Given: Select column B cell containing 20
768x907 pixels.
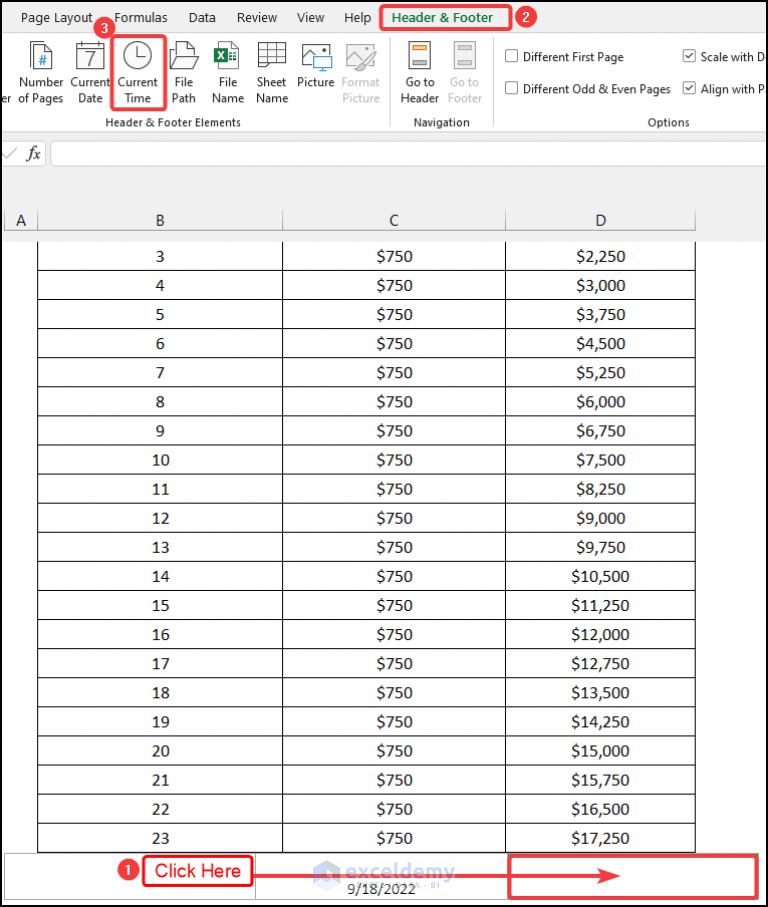Looking at the screenshot, I should point(160,751).
